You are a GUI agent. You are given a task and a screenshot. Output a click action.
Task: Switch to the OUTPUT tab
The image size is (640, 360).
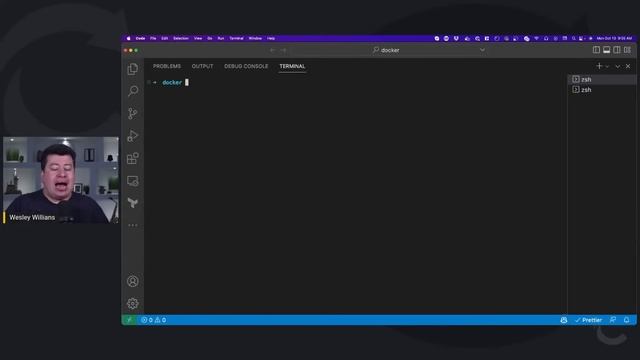pos(202,66)
